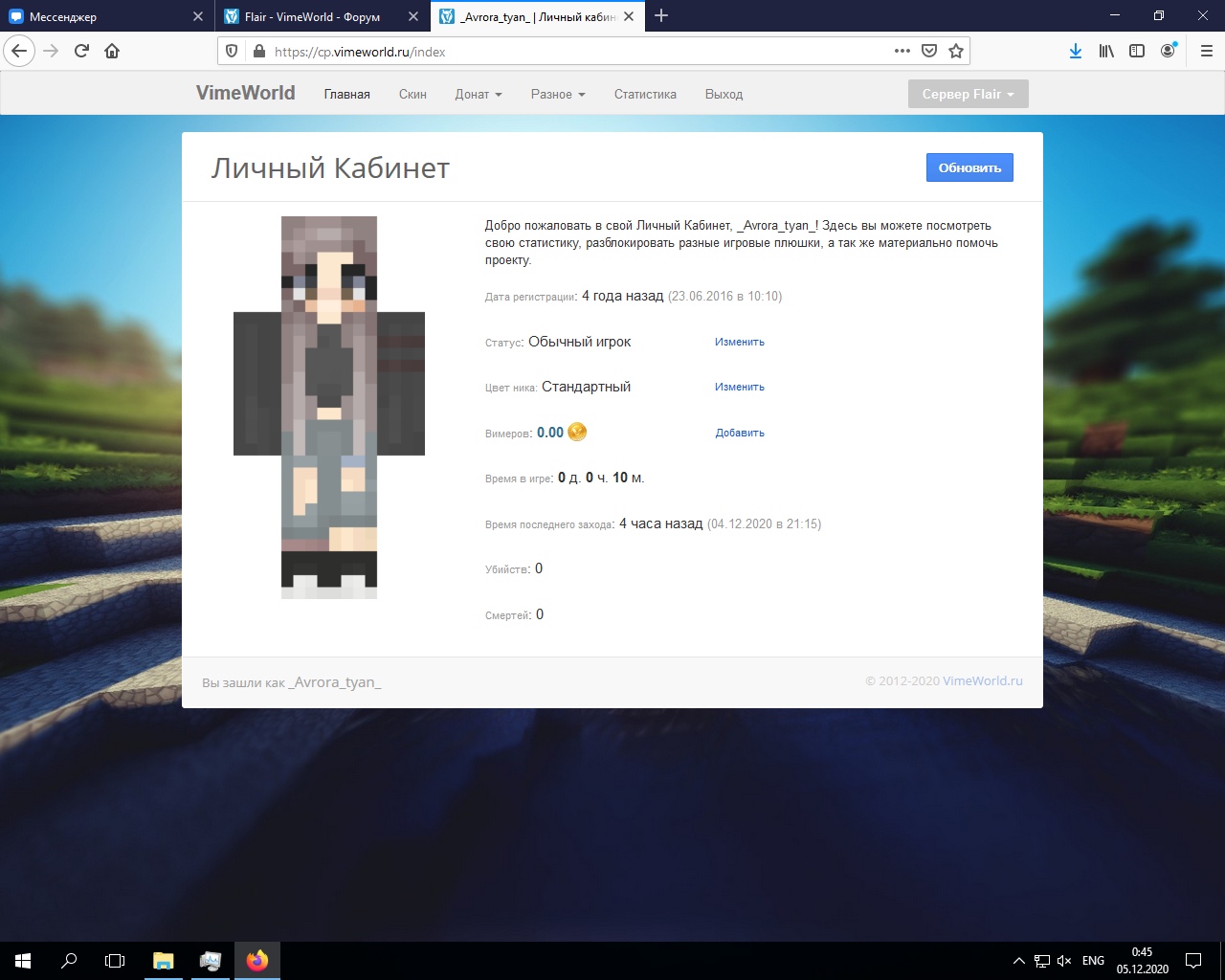Open a new browser tab with plus

coord(661,15)
